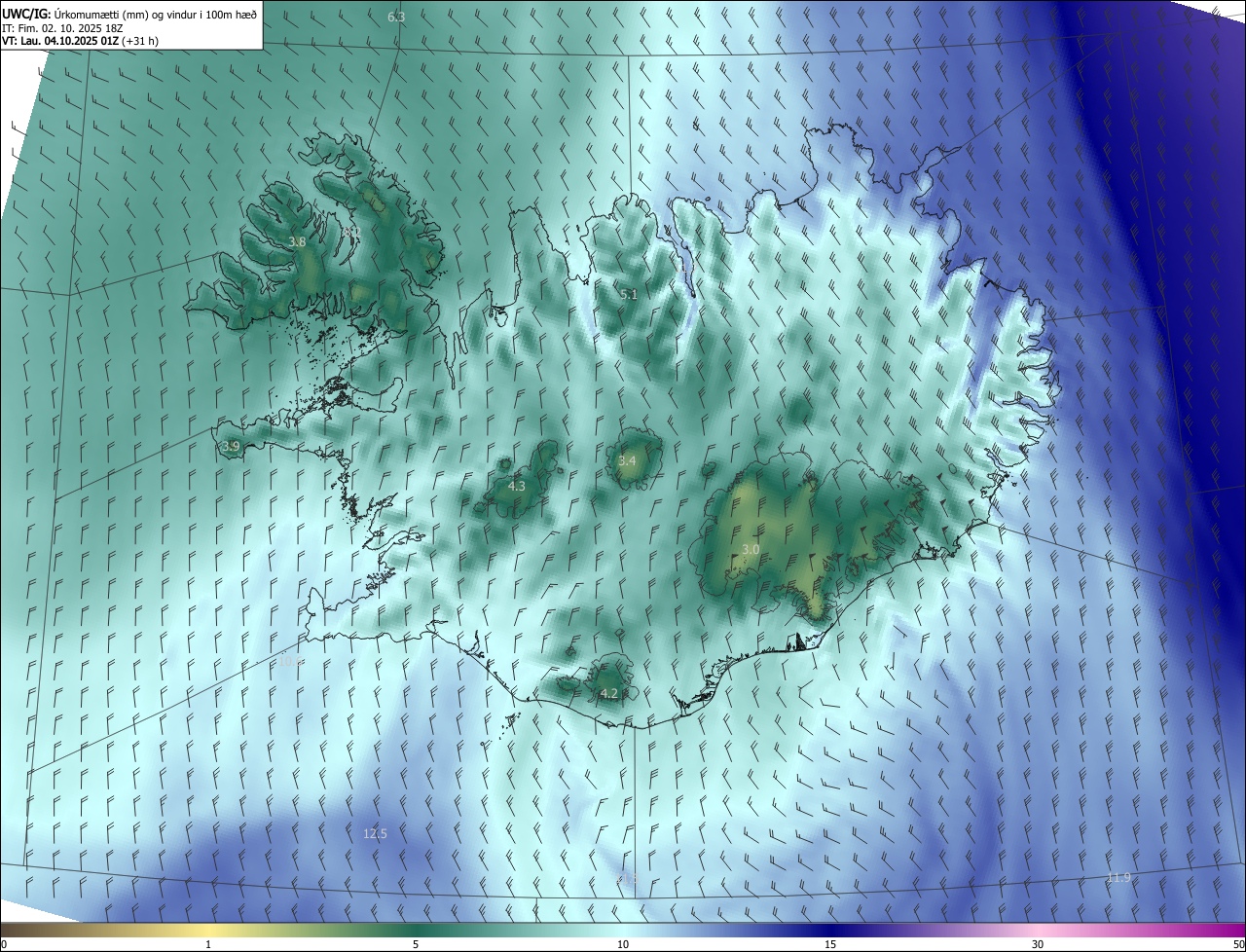
Task: Click the 3.9 value on the western peninsula
Action: (x=231, y=447)
